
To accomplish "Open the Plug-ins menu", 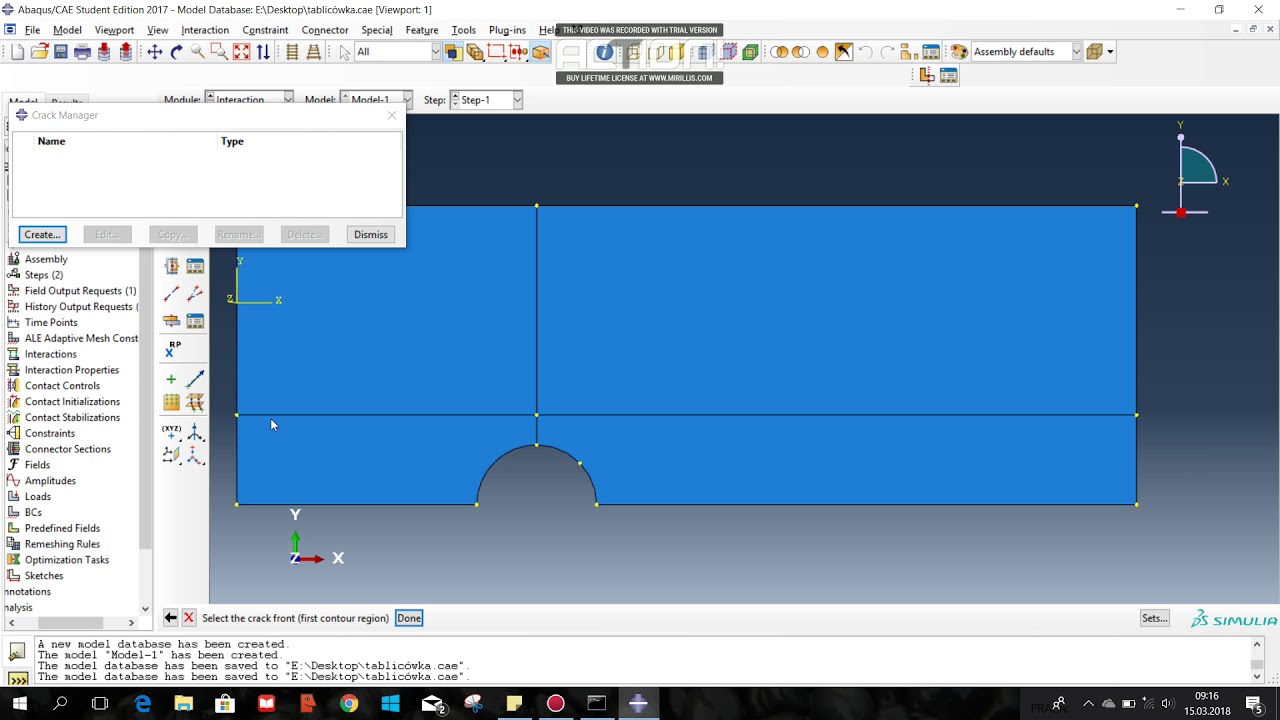I will (x=507, y=30).
